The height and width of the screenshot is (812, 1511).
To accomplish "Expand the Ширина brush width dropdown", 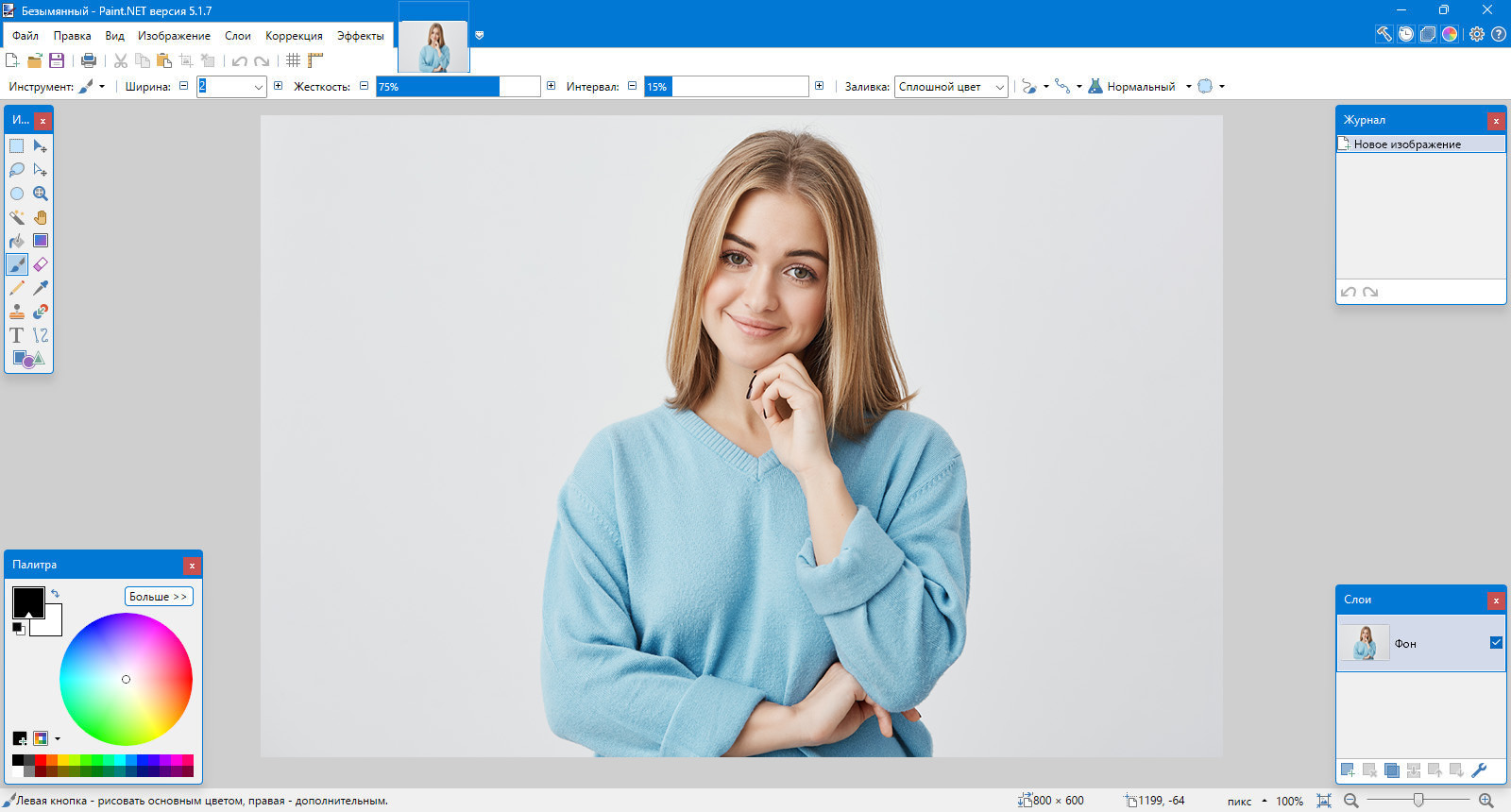I will [x=258, y=87].
